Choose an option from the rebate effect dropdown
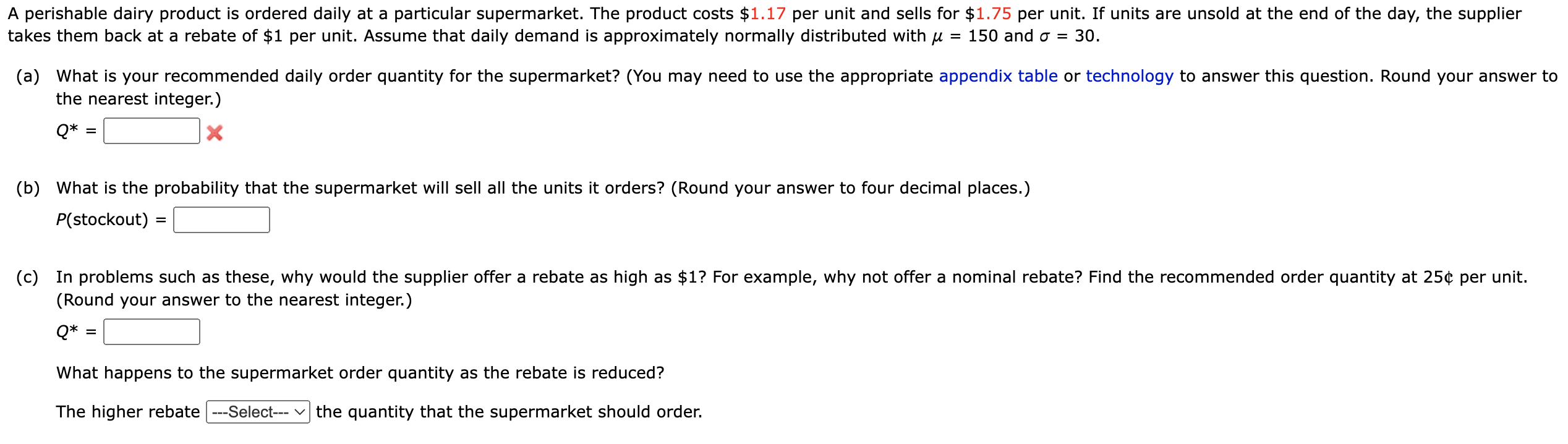 [x=257, y=412]
